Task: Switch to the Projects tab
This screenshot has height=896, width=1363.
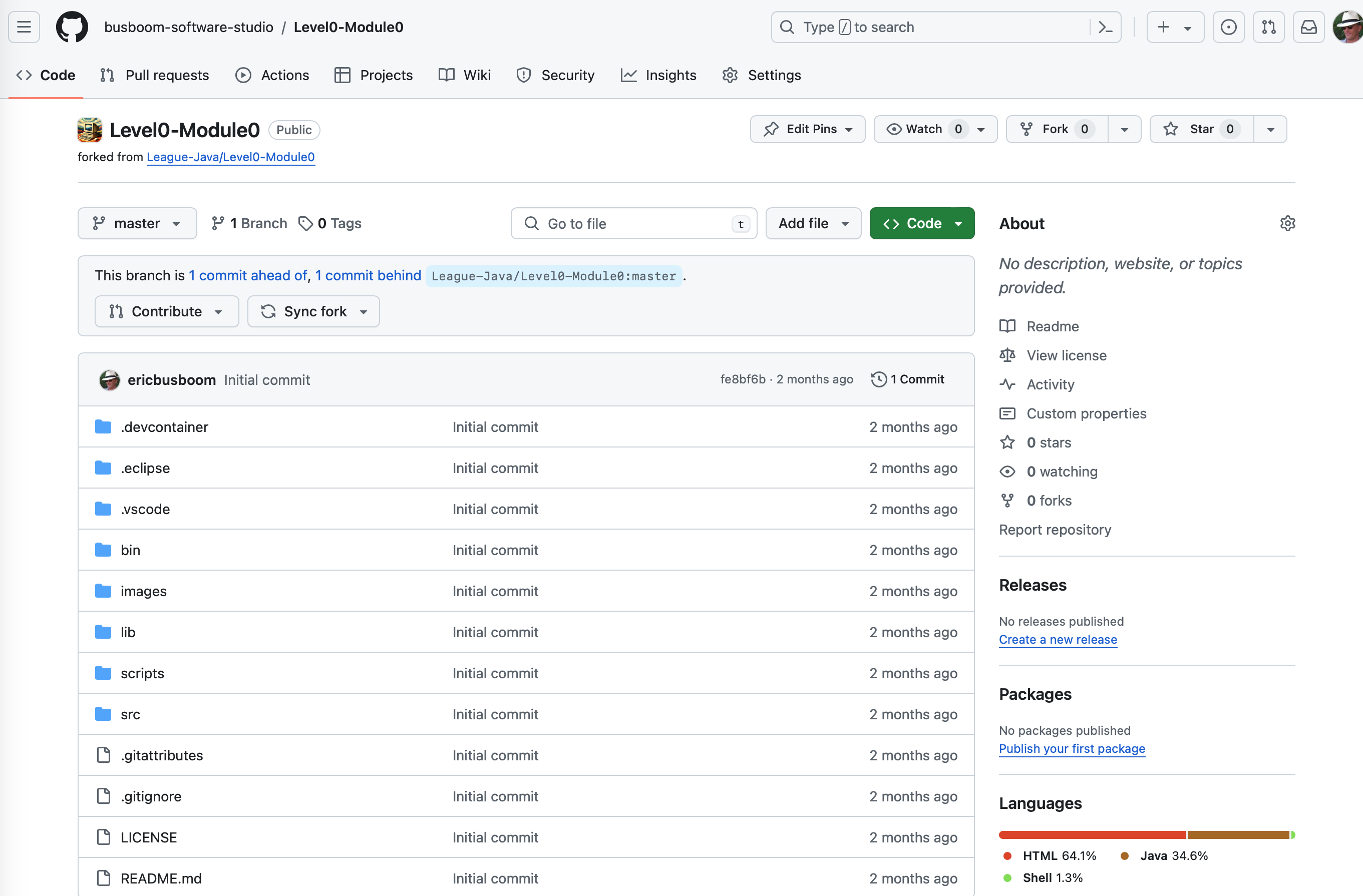Action: 374,75
